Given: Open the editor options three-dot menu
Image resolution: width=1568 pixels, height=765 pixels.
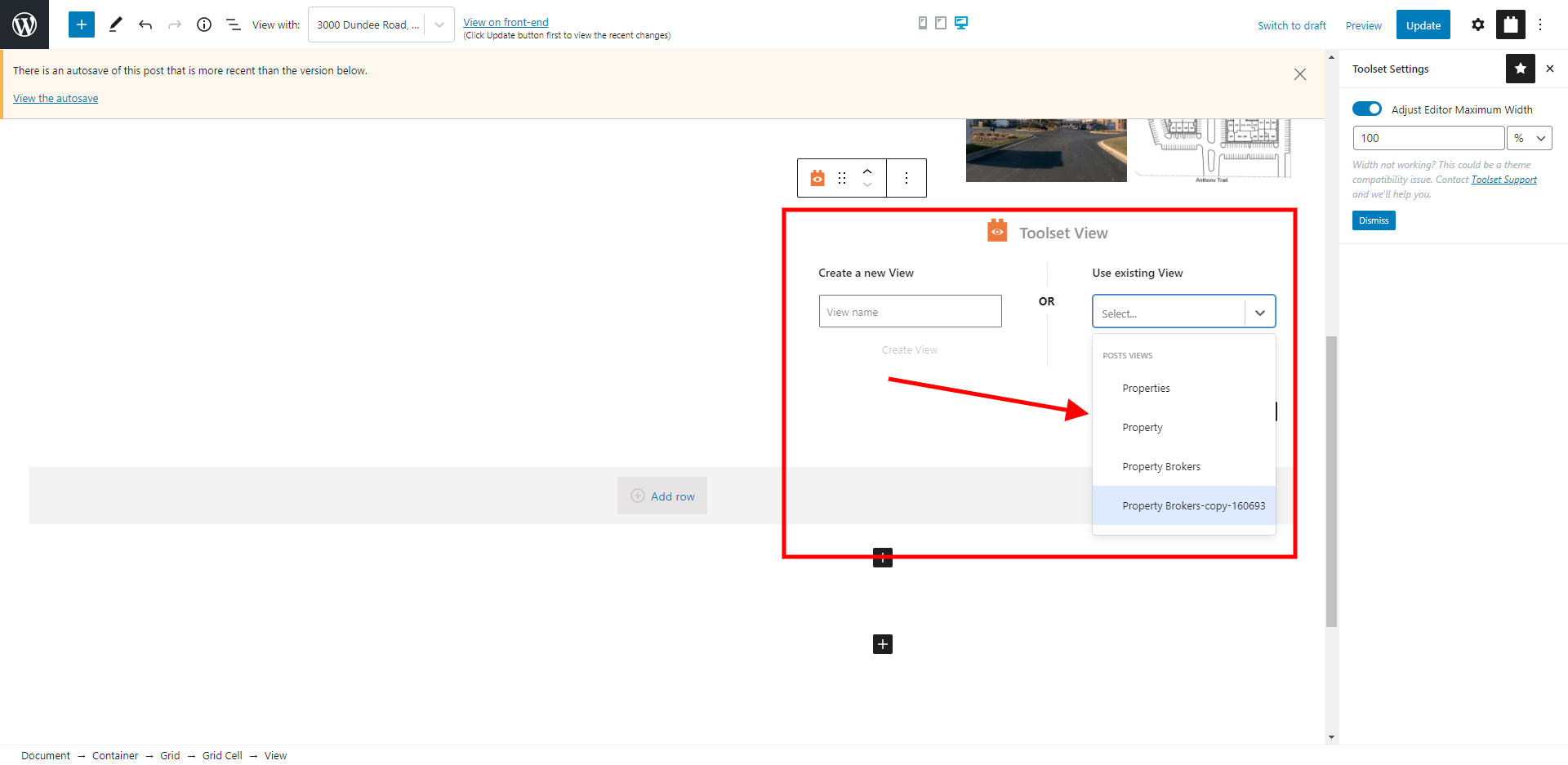Looking at the screenshot, I should (1540, 24).
